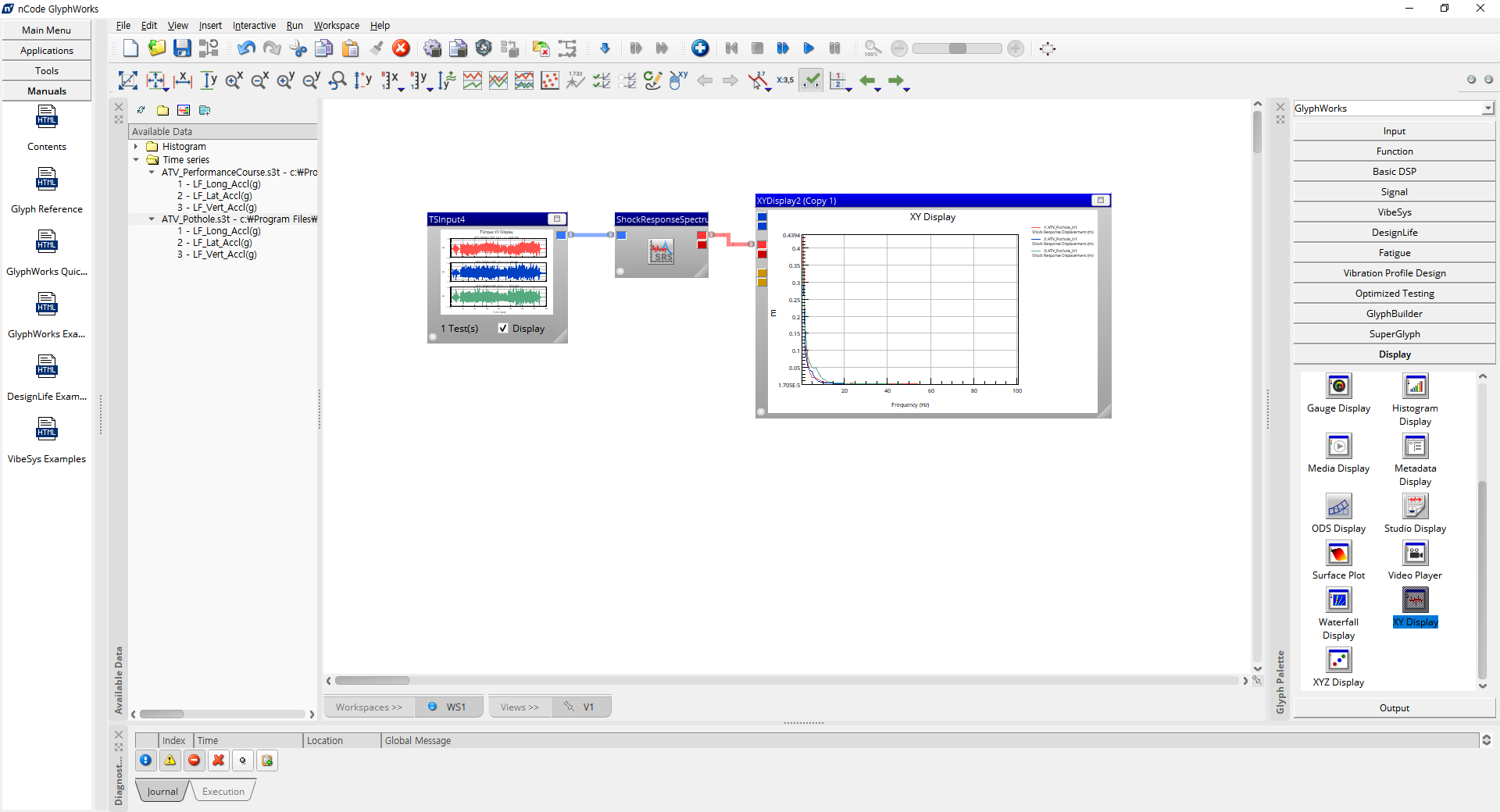This screenshot has height=812, width=1500.
Task: Open the Views >> list
Action: tap(520, 707)
